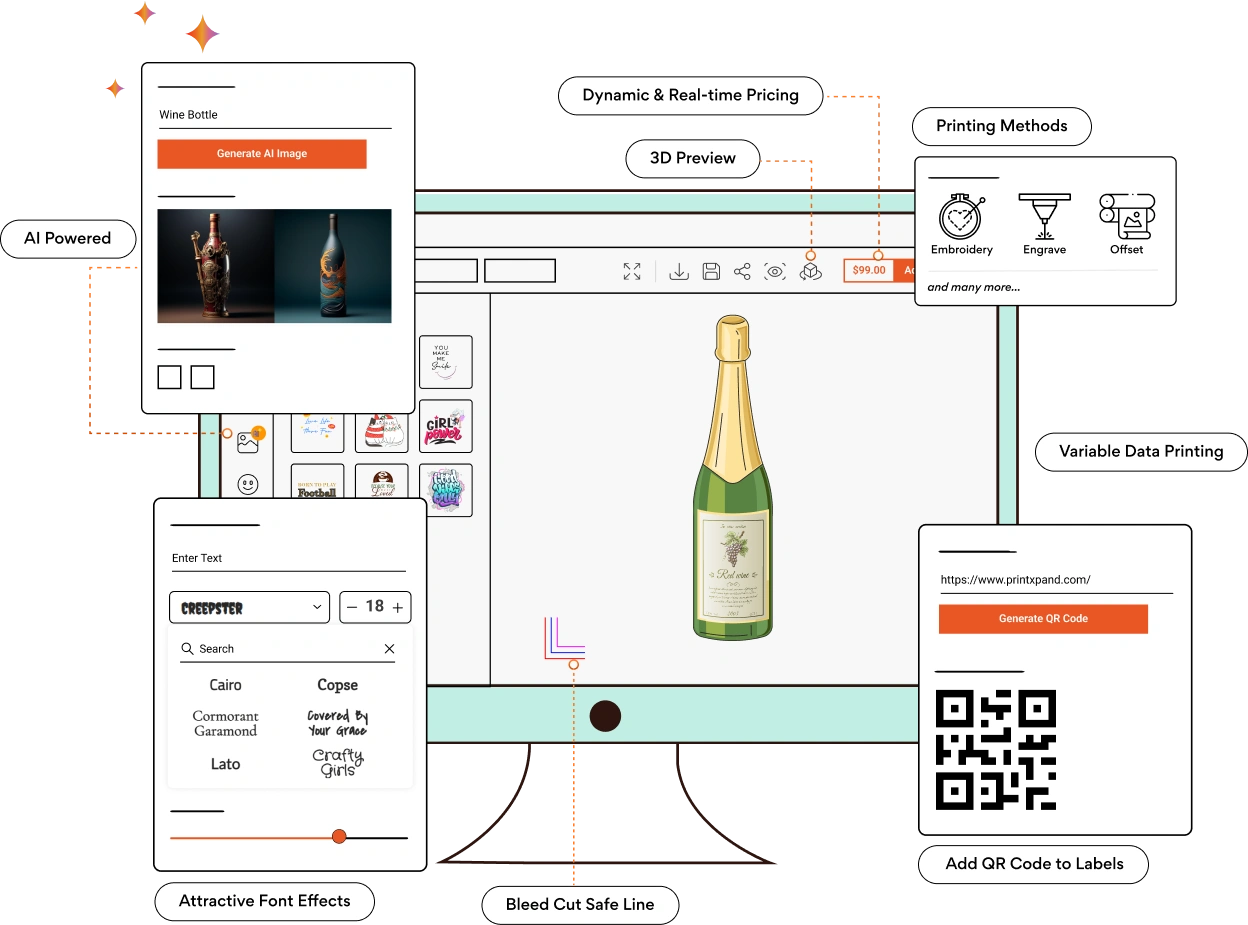The height and width of the screenshot is (925, 1248).
Task: Increase font size with plus button
Action: pyautogui.click(x=398, y=607)
